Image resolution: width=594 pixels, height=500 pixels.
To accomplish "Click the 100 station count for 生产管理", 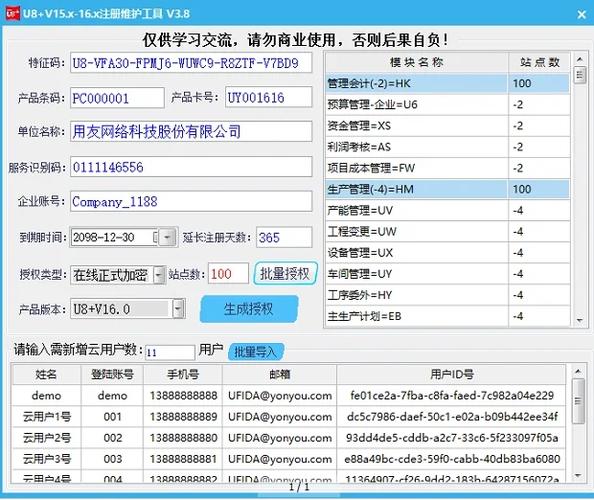I will [539, 189].
